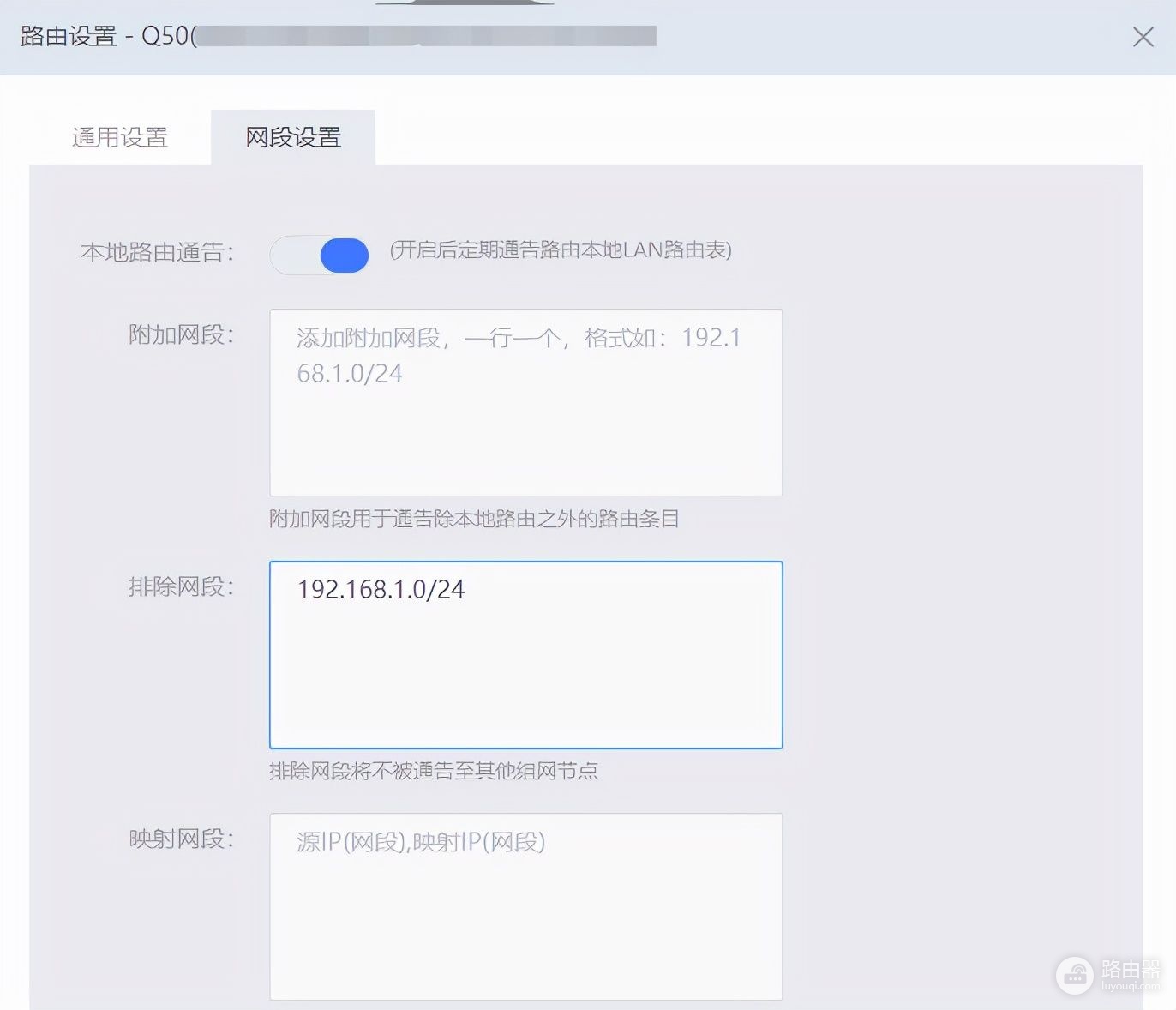The width and height of the screenshot is (1176, 1010).
Task: Click the 映射网段 text area
Action: coord(525,906)
